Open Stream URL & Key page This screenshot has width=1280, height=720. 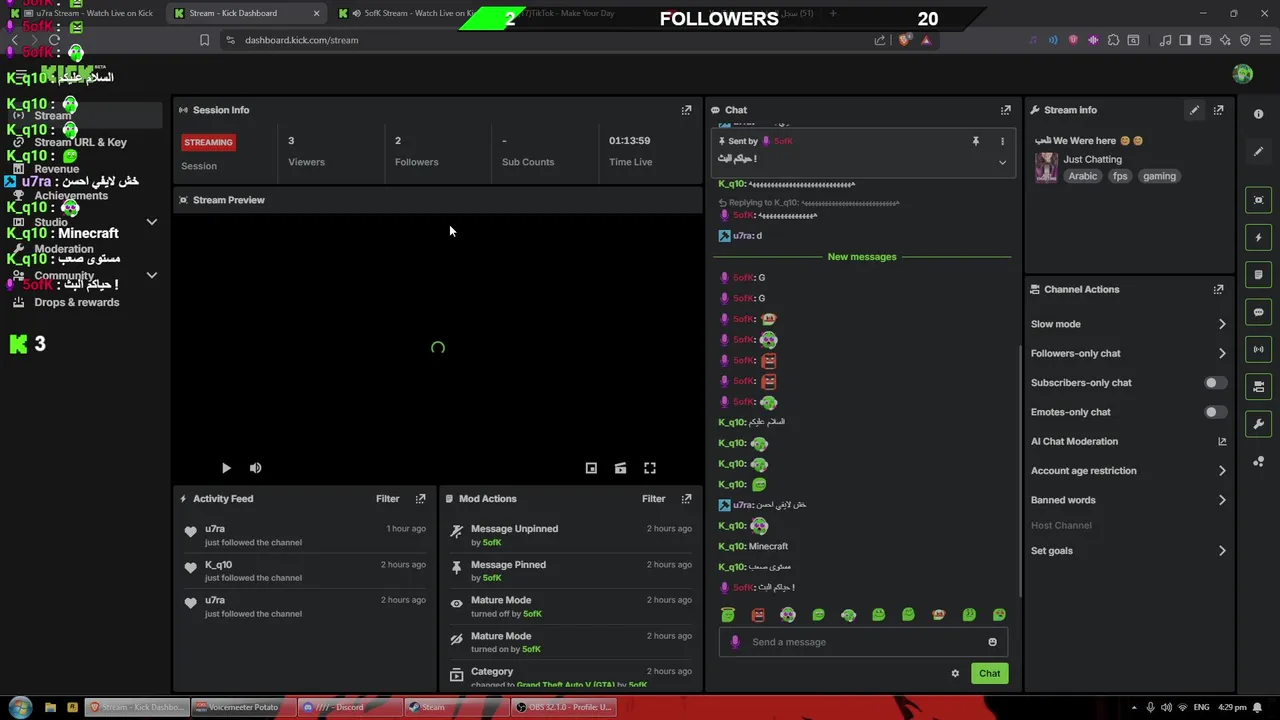tap(81, 142)
